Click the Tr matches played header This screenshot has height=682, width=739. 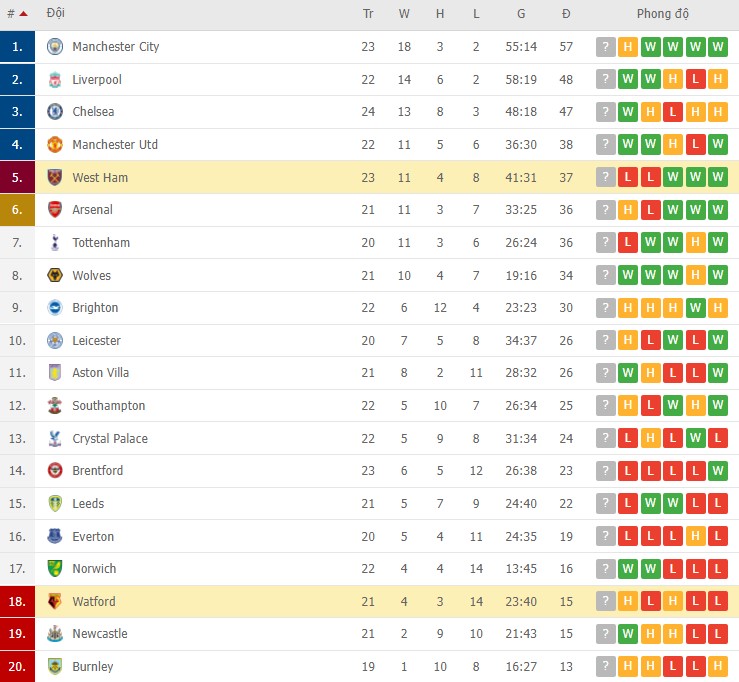click(368, 14)
